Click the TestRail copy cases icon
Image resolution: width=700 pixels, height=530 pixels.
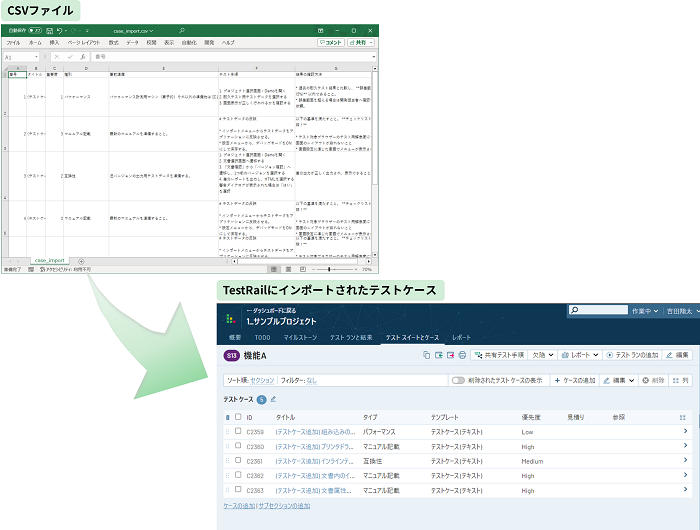[x=427, y=355]
